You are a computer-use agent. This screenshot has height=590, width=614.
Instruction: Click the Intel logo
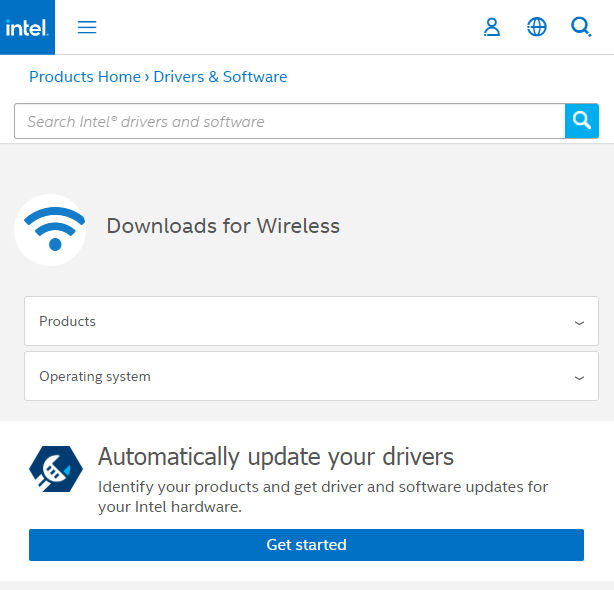tap(27, 27)
